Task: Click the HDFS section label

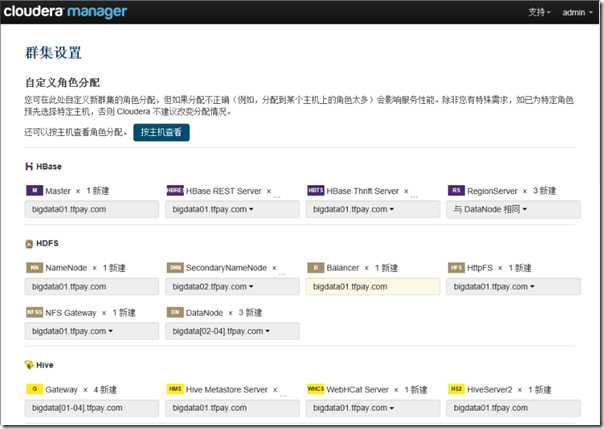Action: [47, 243]
